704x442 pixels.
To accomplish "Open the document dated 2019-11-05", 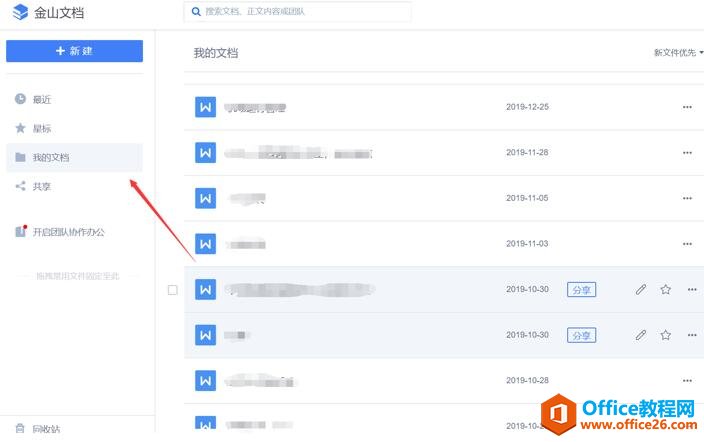I will (x=444, y=198).
